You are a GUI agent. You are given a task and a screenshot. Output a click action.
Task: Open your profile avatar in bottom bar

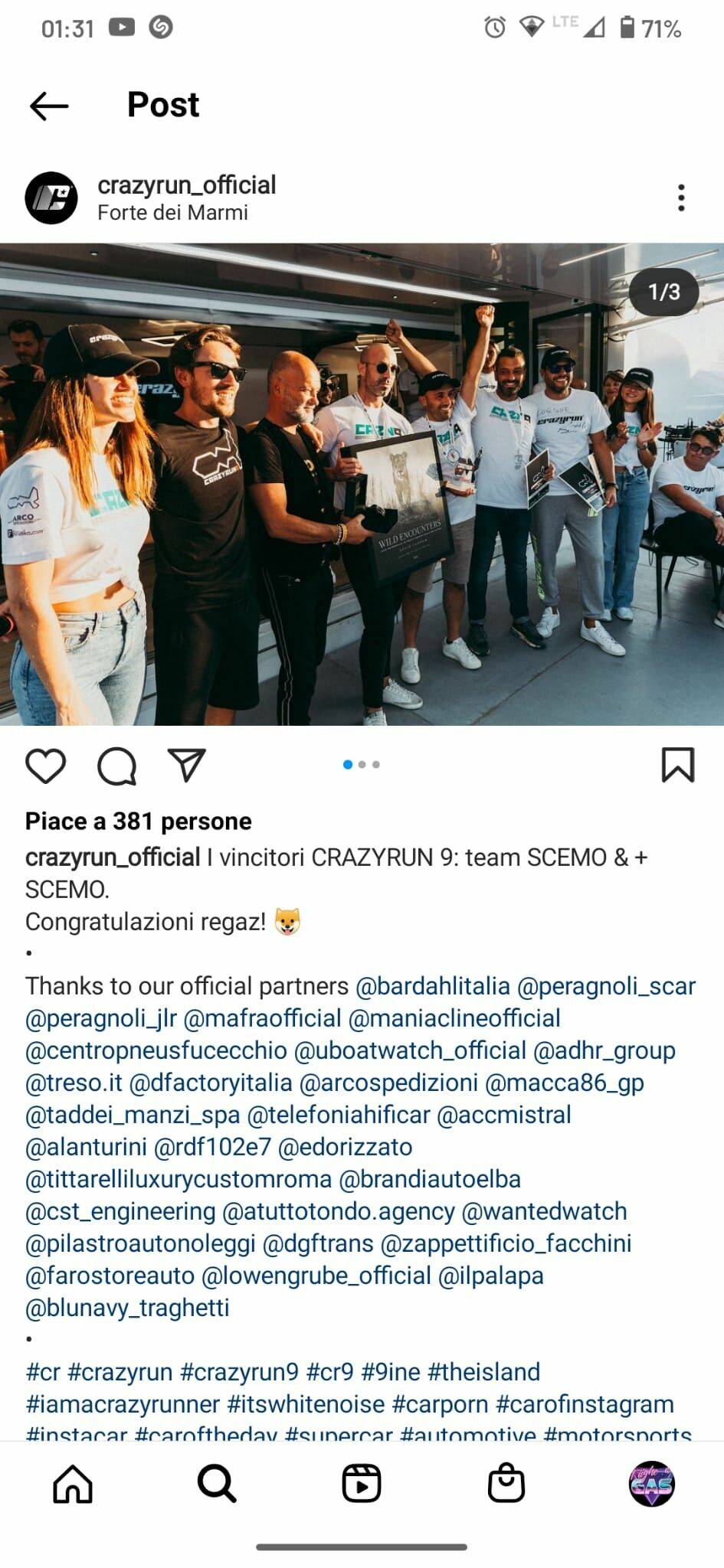tap(651, 1484)
